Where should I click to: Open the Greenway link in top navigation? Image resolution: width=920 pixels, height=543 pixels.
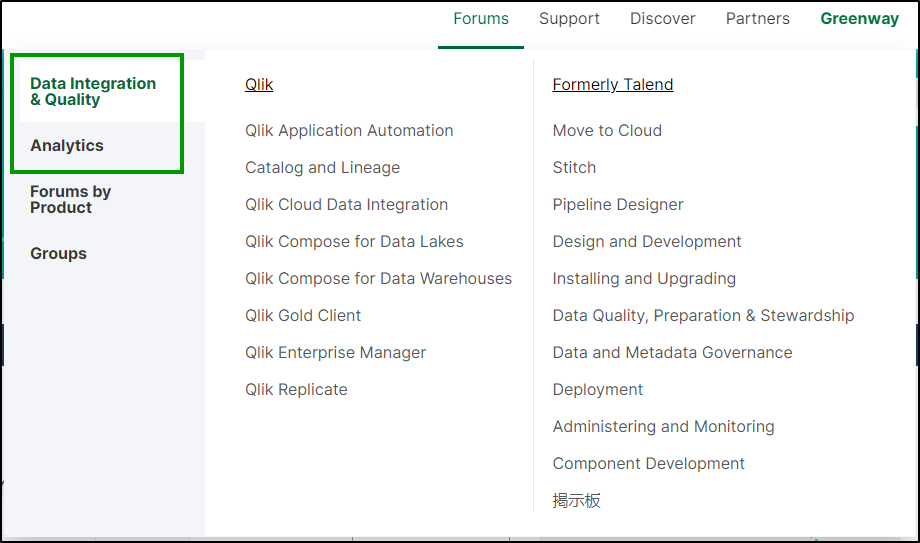[860, 19]
